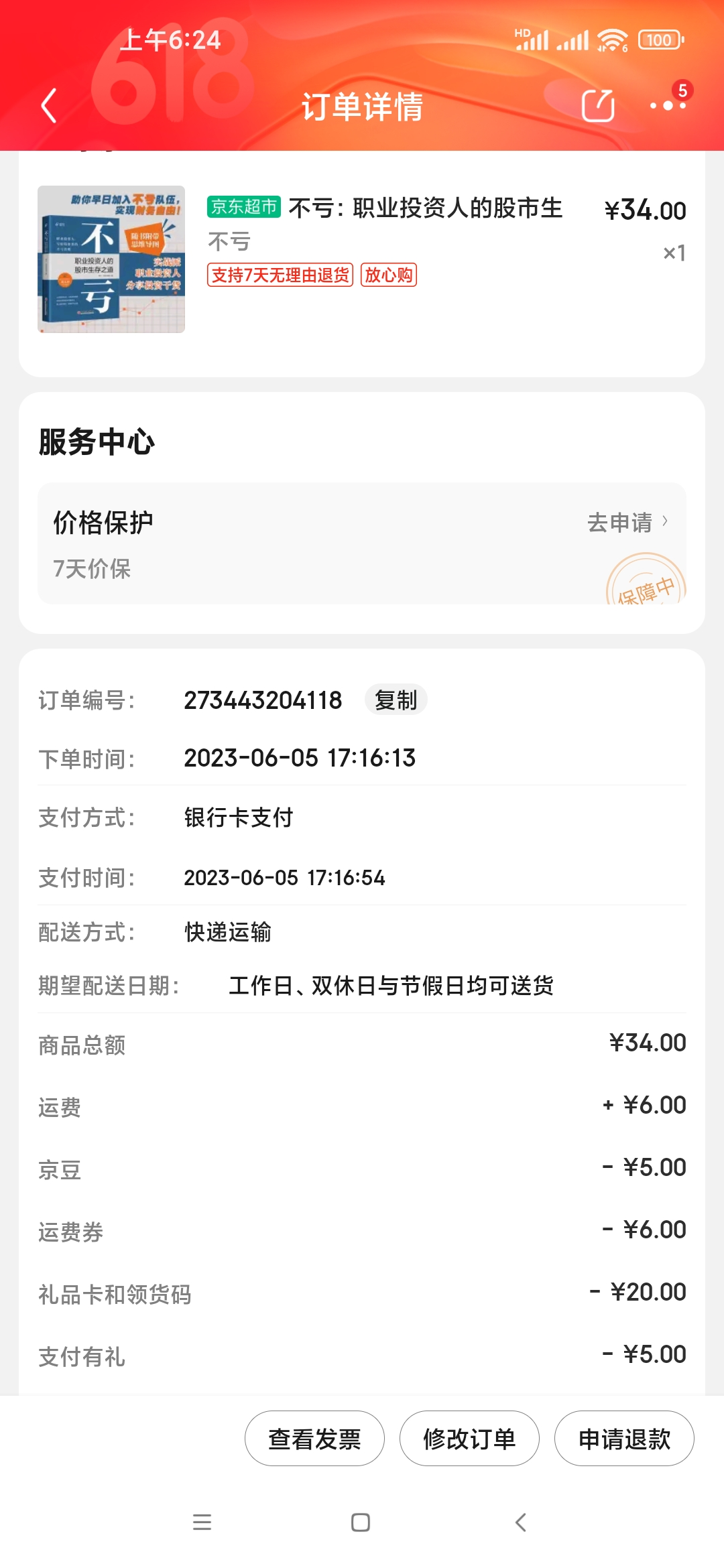Tap 修改订单 button
Viewport: 724px width, 1568px height.
(469, 1439)
